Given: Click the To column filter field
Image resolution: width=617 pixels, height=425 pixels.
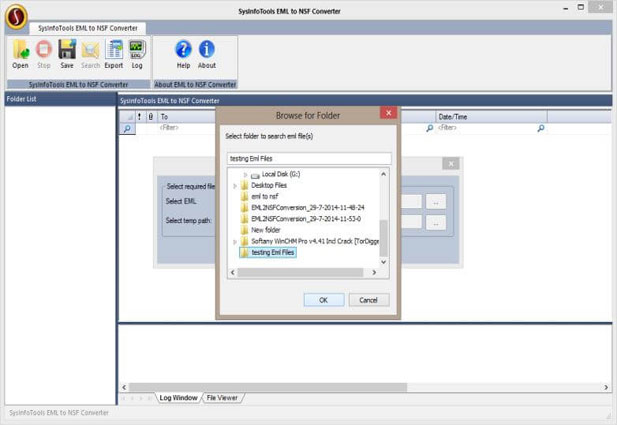Looking at the screenshot, I should [187, 128].
